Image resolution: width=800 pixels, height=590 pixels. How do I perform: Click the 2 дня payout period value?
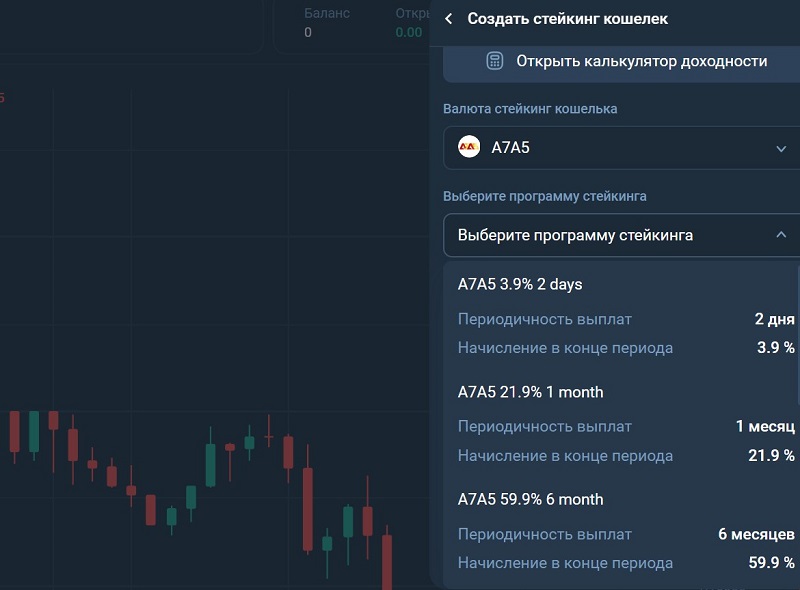click(x=774, y=319)
